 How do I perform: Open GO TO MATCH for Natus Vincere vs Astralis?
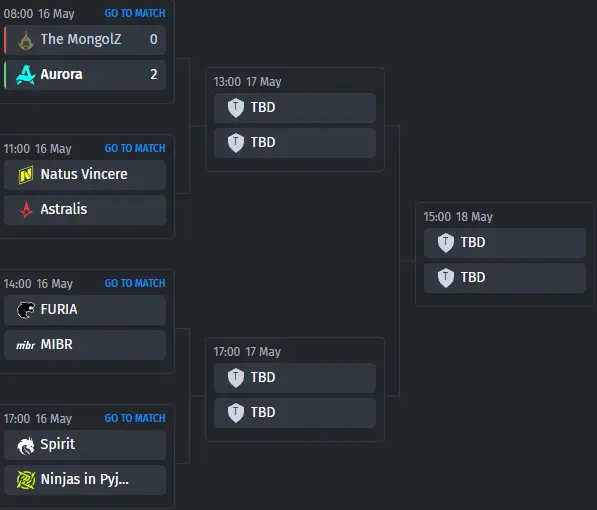[135, 148]
